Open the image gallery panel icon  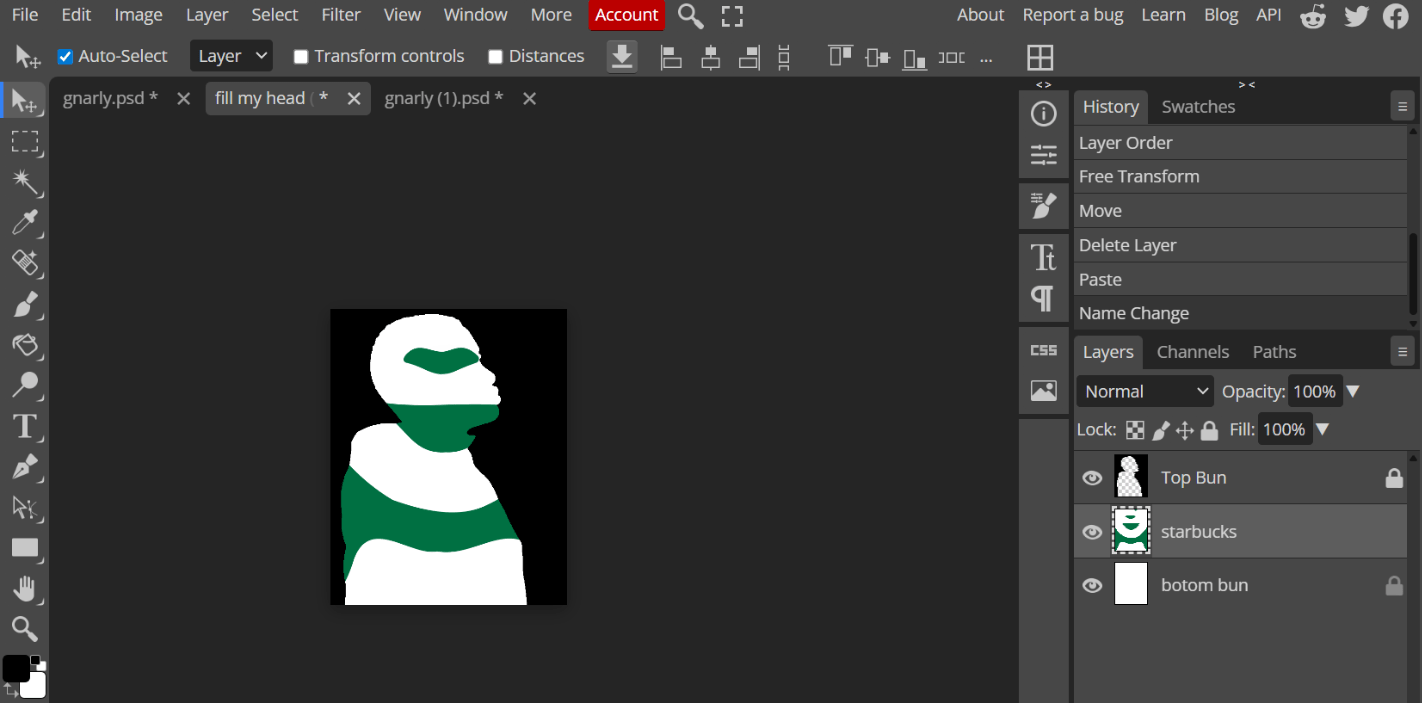pyautogui.click(x=1043, y=391)
